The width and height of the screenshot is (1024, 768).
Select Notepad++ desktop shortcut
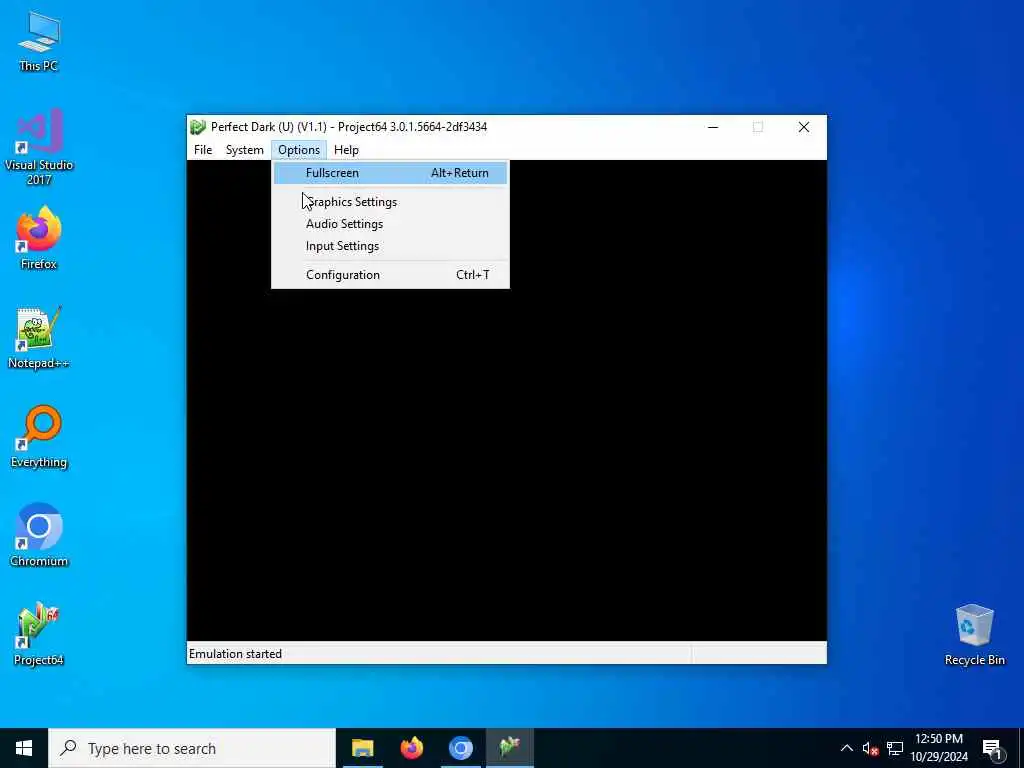39,338
